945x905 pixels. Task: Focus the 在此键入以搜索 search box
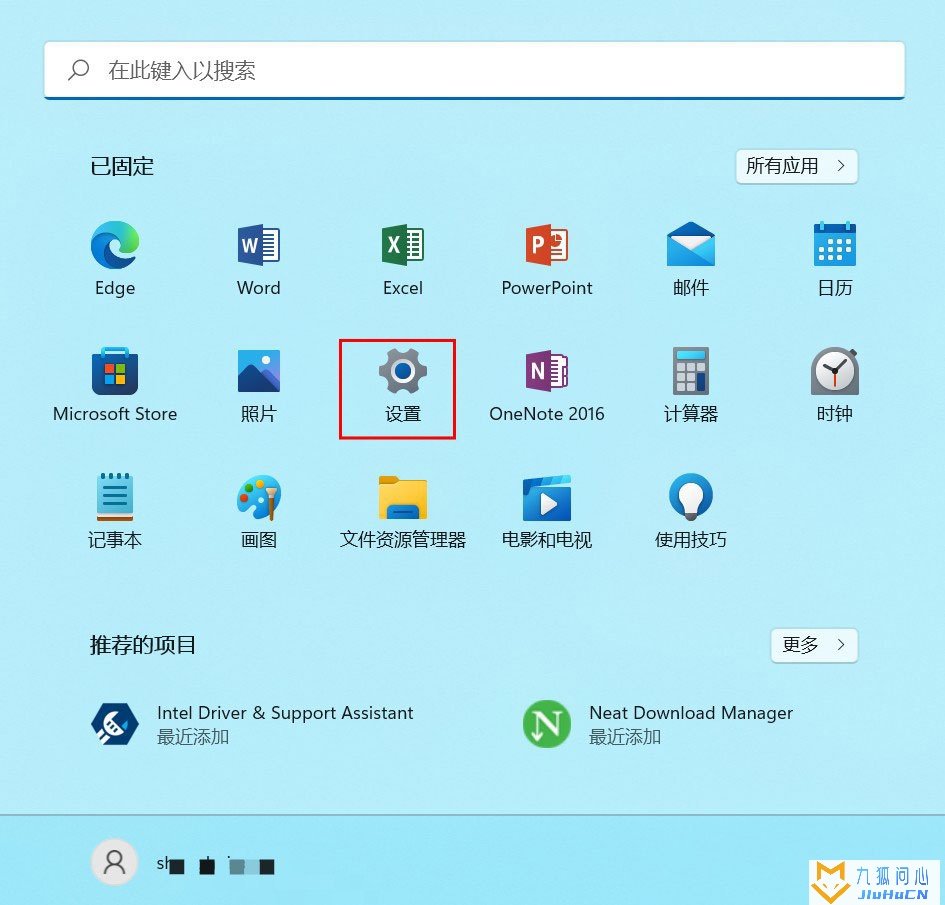[474, 70]
